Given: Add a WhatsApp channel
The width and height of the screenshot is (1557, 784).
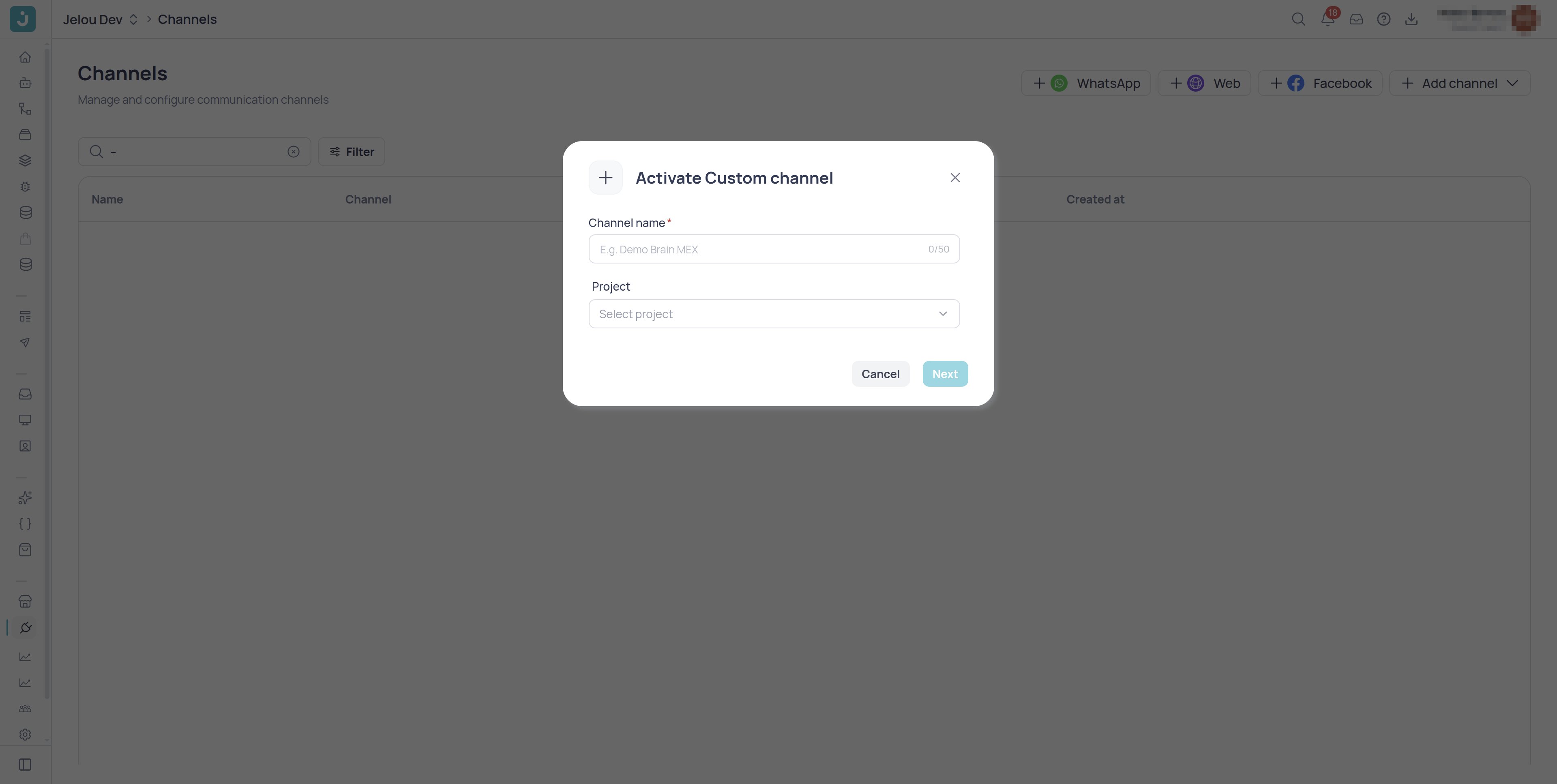Looking at the screenshot, I should tap(1086, 84).
